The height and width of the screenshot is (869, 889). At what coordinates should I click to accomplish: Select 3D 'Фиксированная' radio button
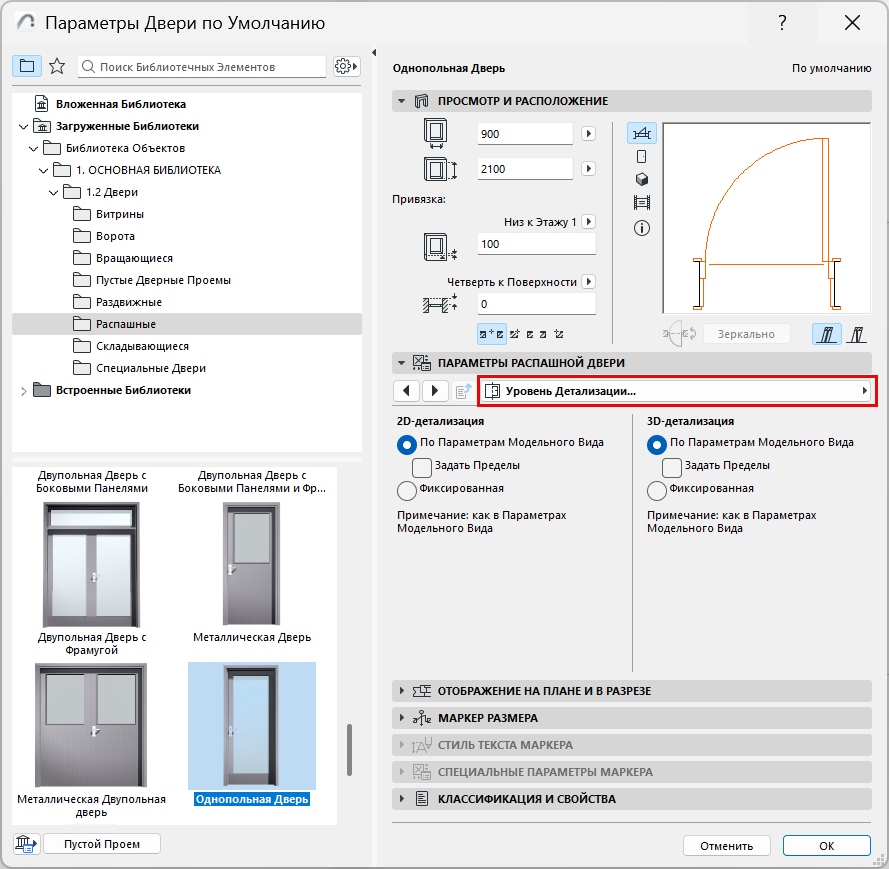coord(657,491)
